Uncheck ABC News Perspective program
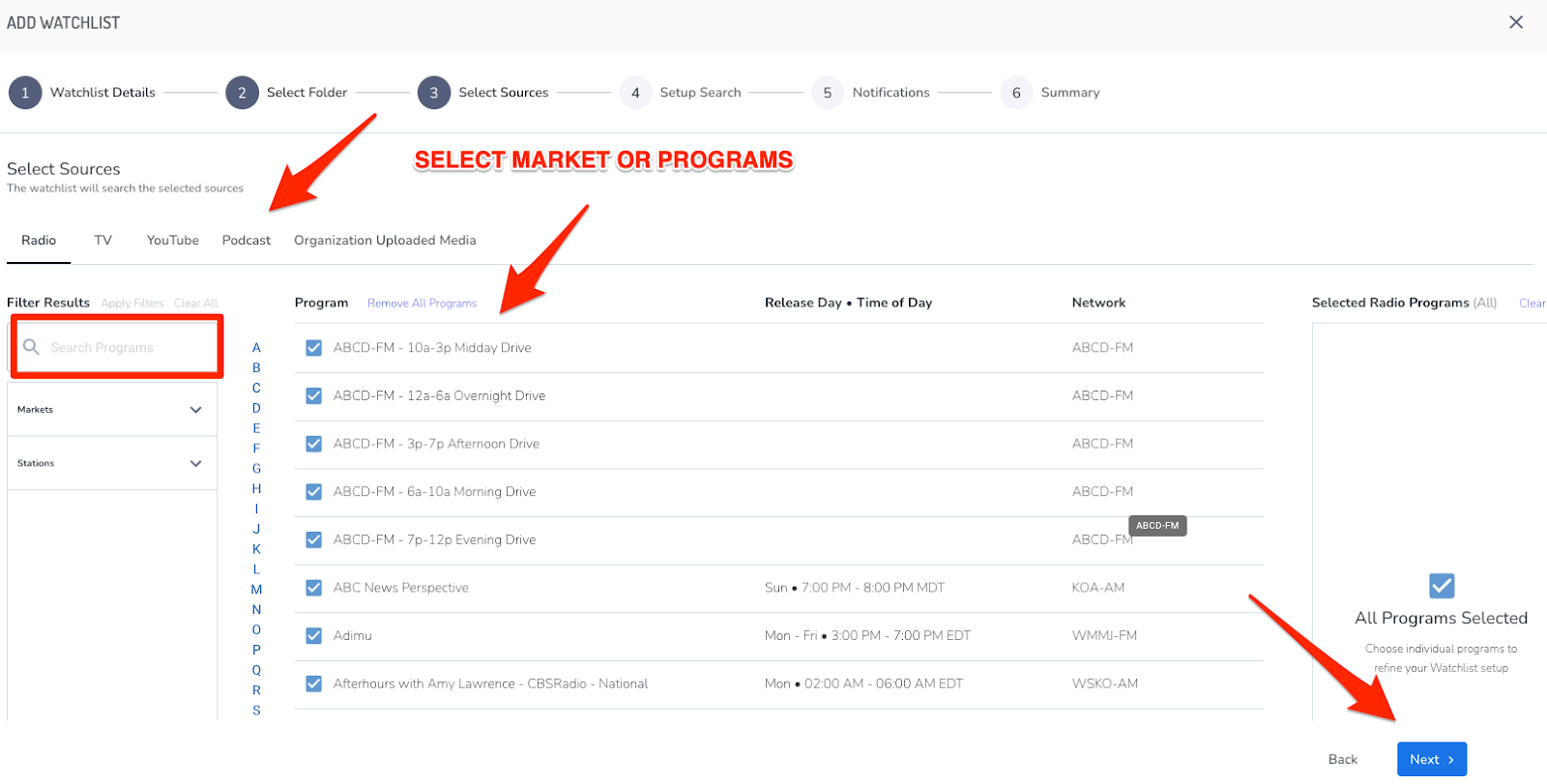1547x784 pixels. (x=313, y=588)
